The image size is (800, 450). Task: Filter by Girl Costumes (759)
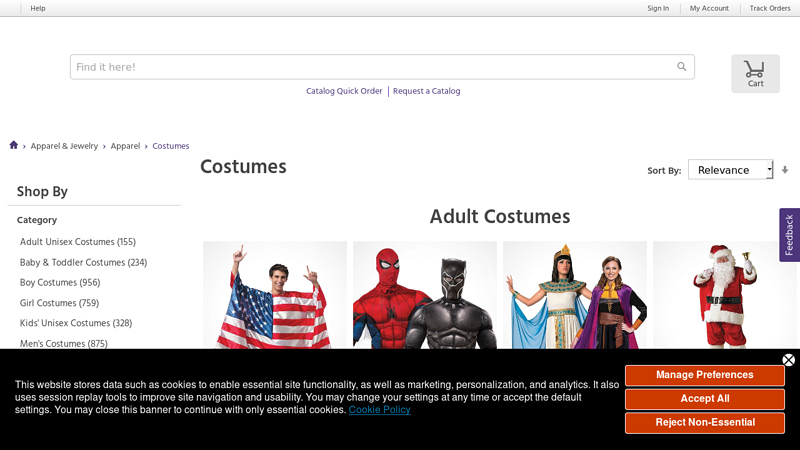[x=59, y=303]
